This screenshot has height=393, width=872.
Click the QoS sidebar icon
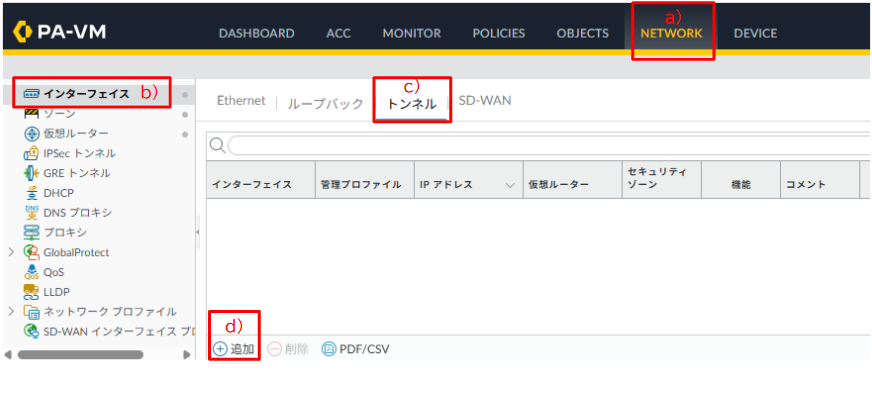[x=31, y=272]
